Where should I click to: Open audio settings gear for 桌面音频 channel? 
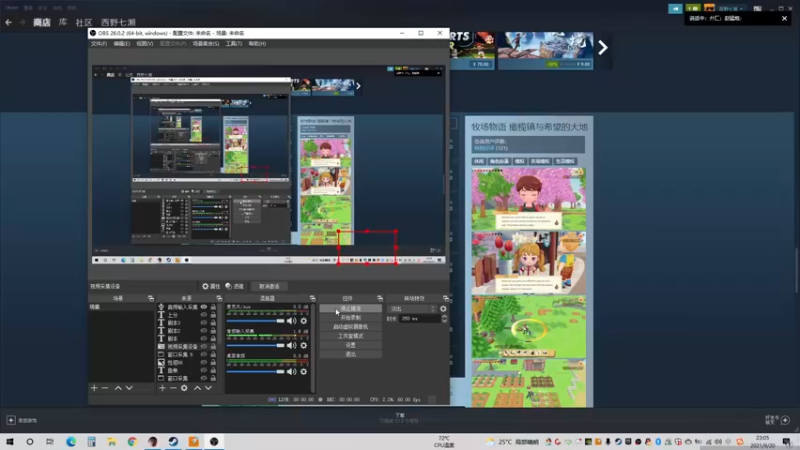click(x=304, y=371)
